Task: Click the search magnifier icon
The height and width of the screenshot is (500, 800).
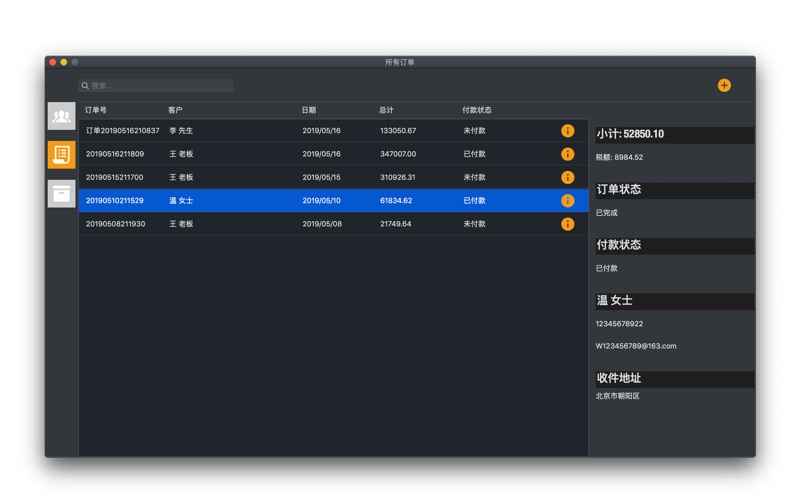Action: tap(86, 86)
